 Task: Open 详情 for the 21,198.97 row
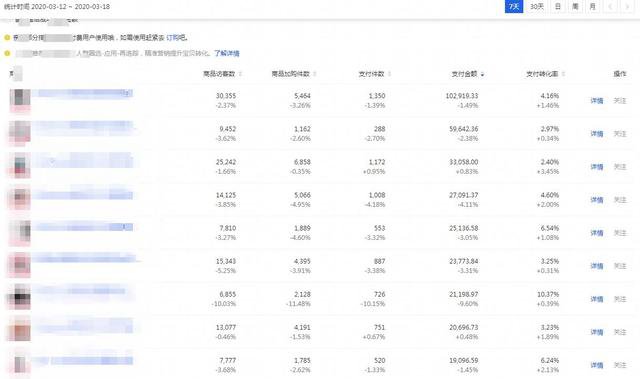[597, 299]
